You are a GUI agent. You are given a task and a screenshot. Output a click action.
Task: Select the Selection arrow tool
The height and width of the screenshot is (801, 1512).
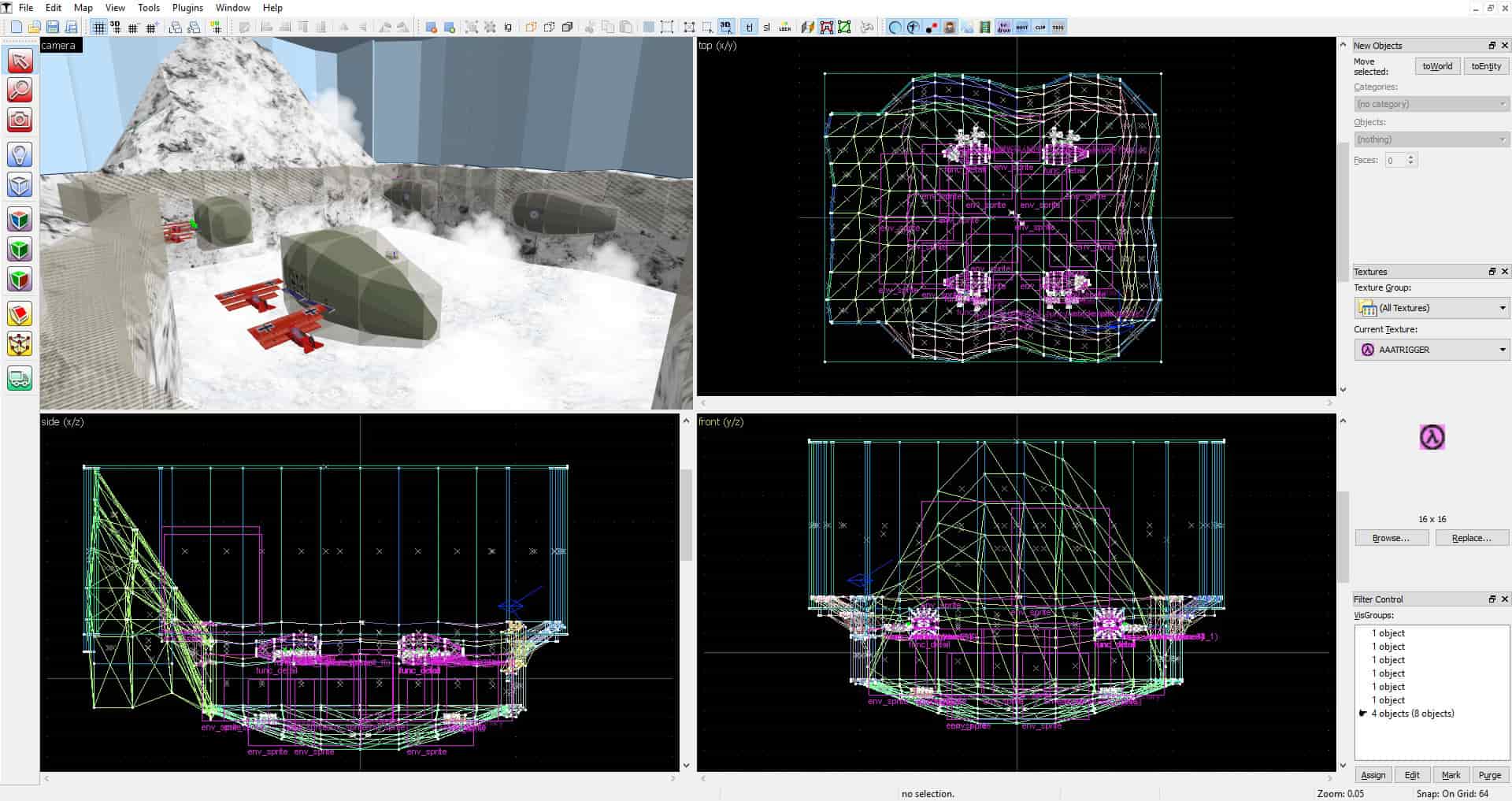point(20,61)
